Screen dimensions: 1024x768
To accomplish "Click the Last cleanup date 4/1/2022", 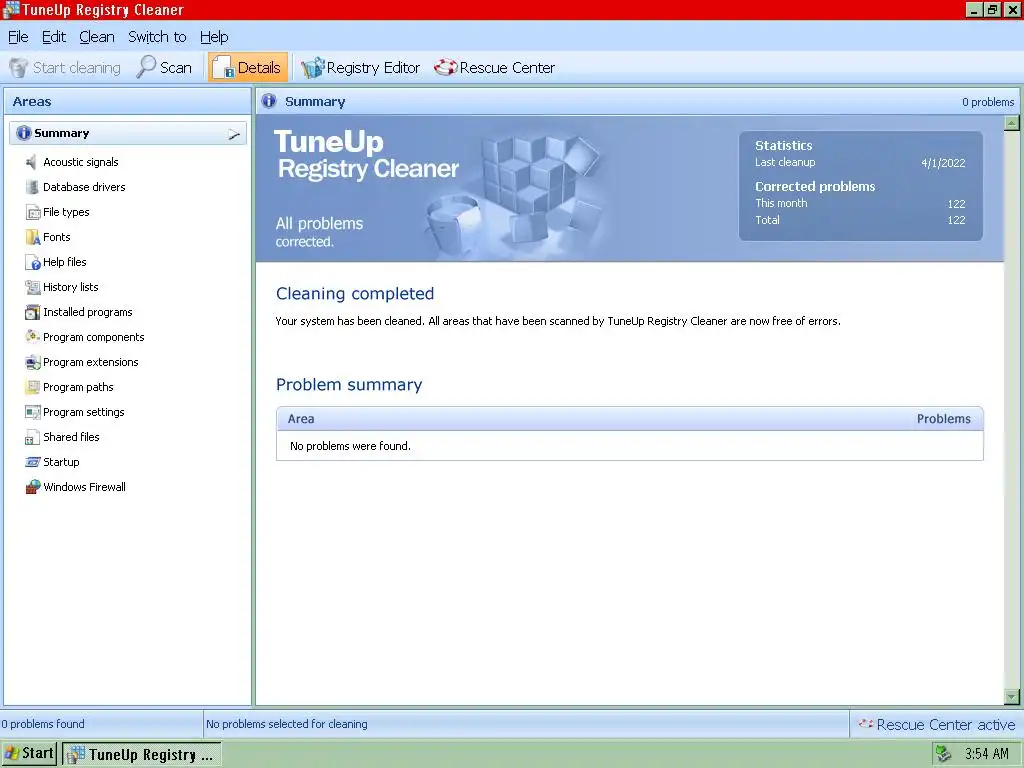I will [x=943, y=163].
